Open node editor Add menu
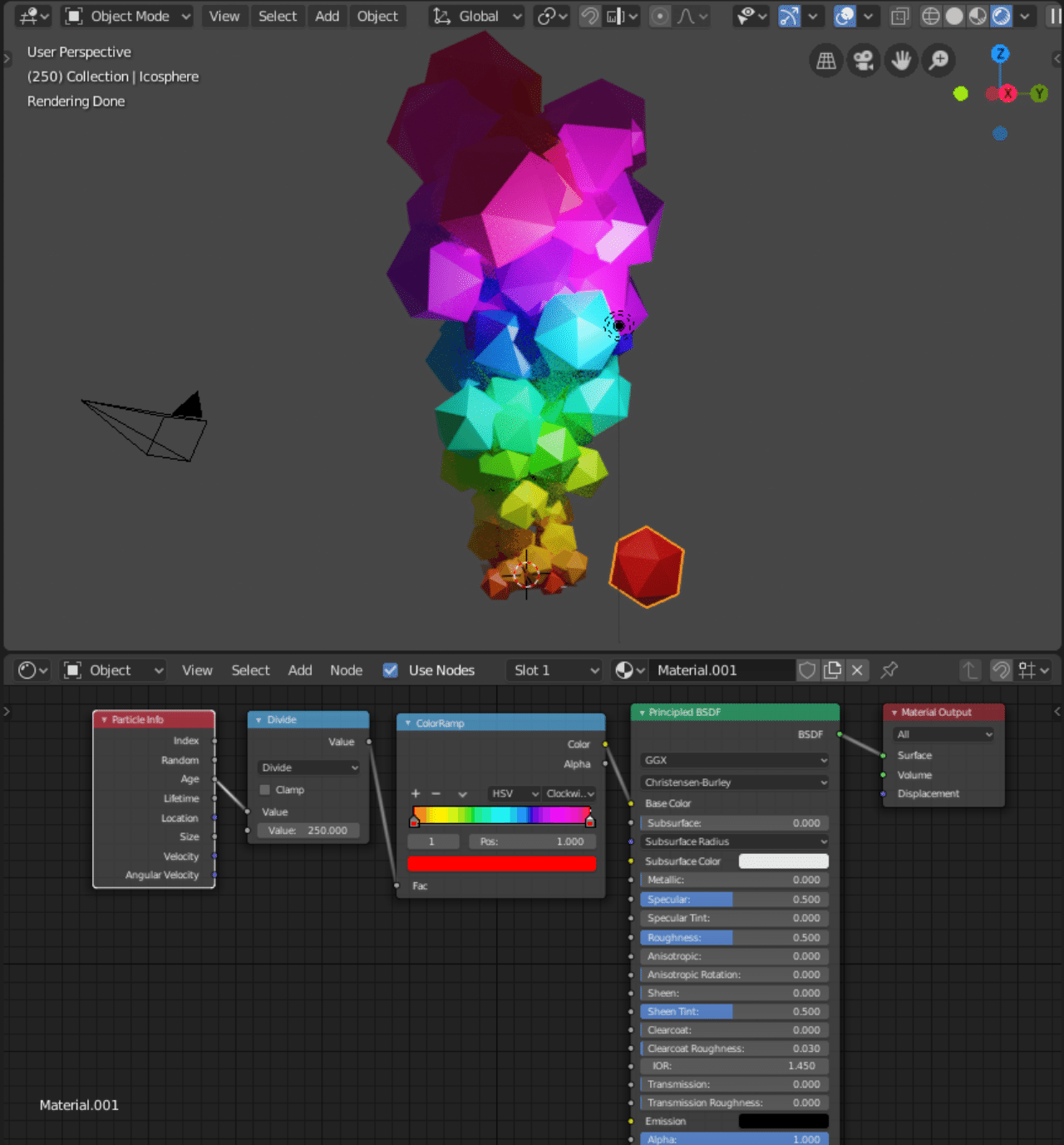Image resolution: width=1064 pixels, height=1145 pixels. coord(300,670)
